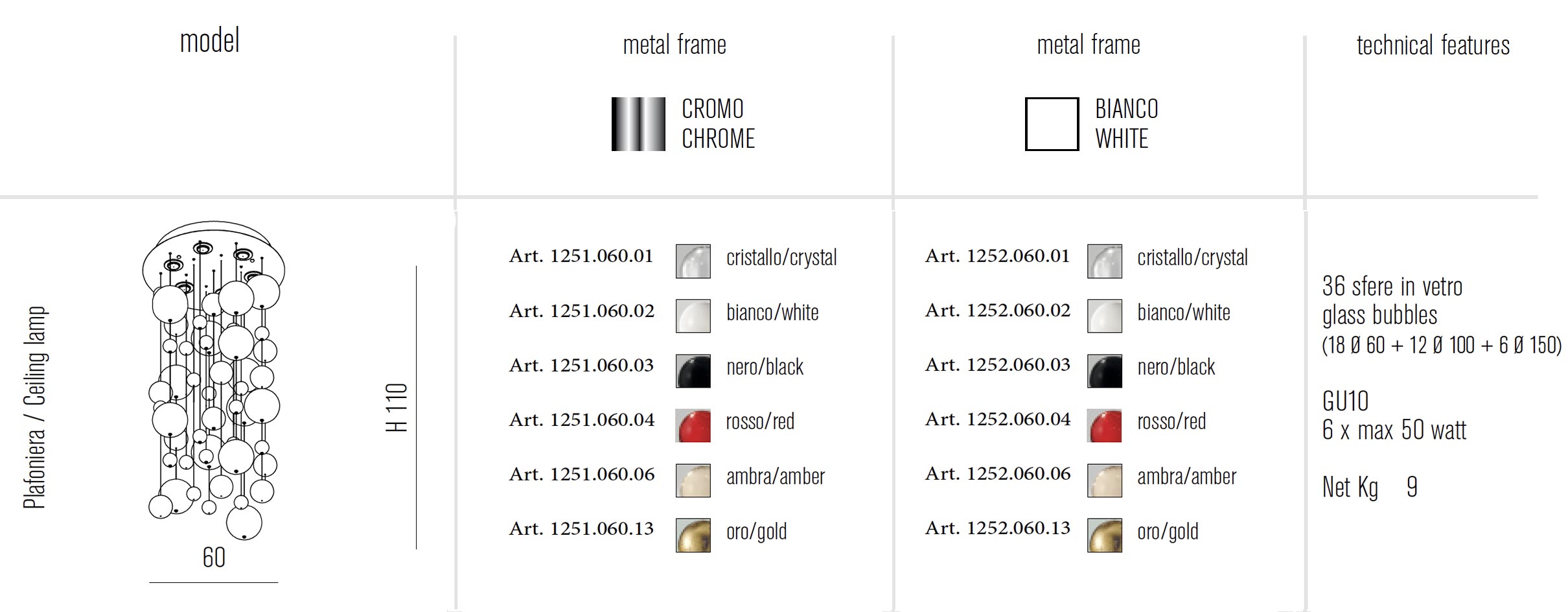
Task: Click article code Art. 1252.060.13
Action: click(x=998, y=528)
